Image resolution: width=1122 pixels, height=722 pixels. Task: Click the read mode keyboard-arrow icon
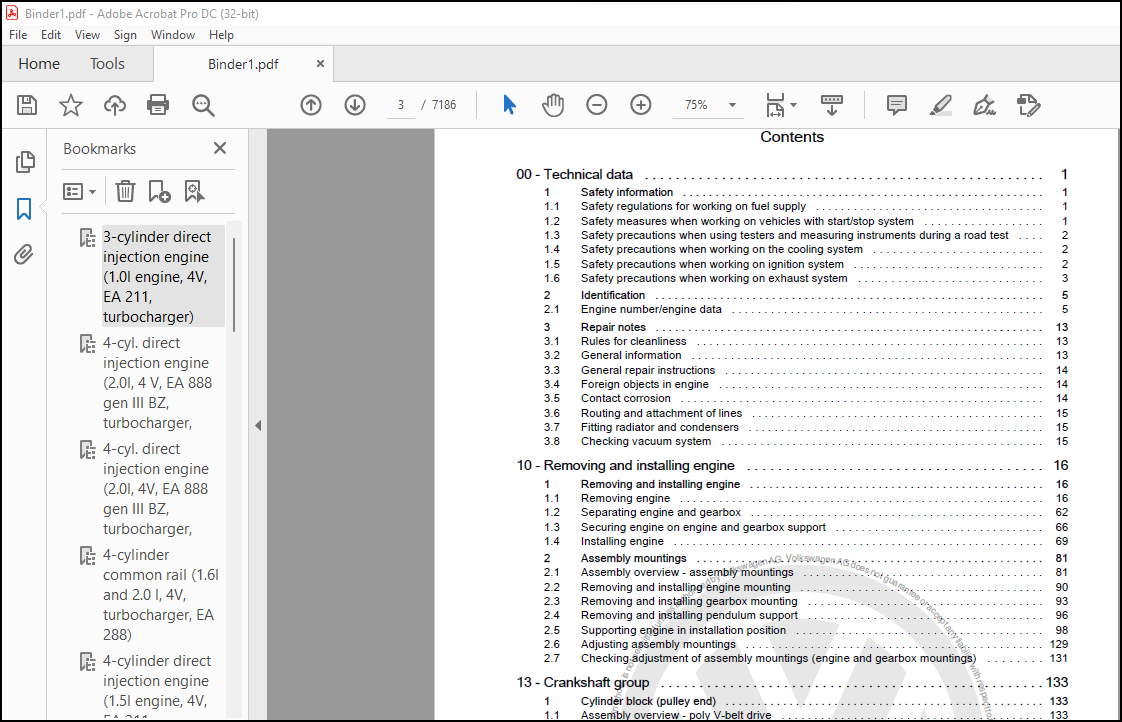tap(831, 105)
